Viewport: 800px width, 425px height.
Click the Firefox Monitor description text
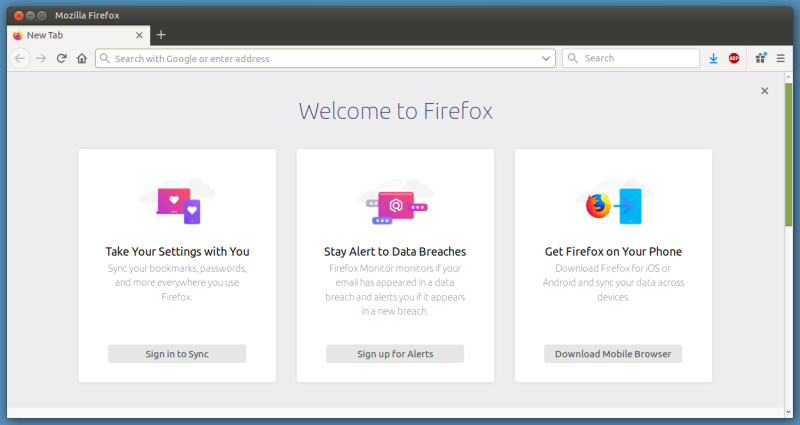395,289
